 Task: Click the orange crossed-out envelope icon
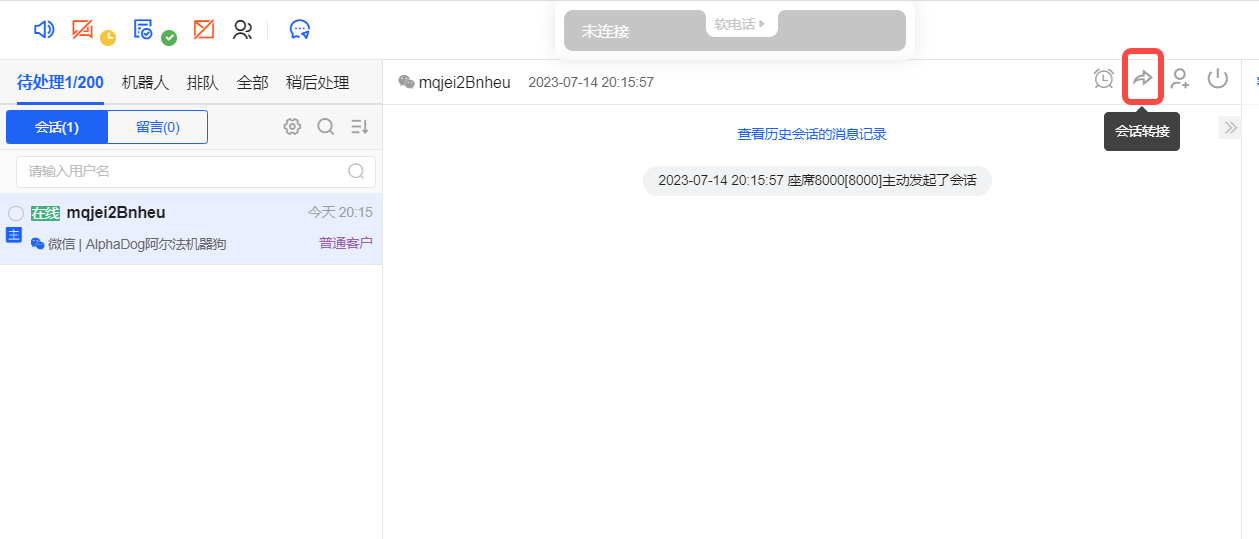pos(204,30)
